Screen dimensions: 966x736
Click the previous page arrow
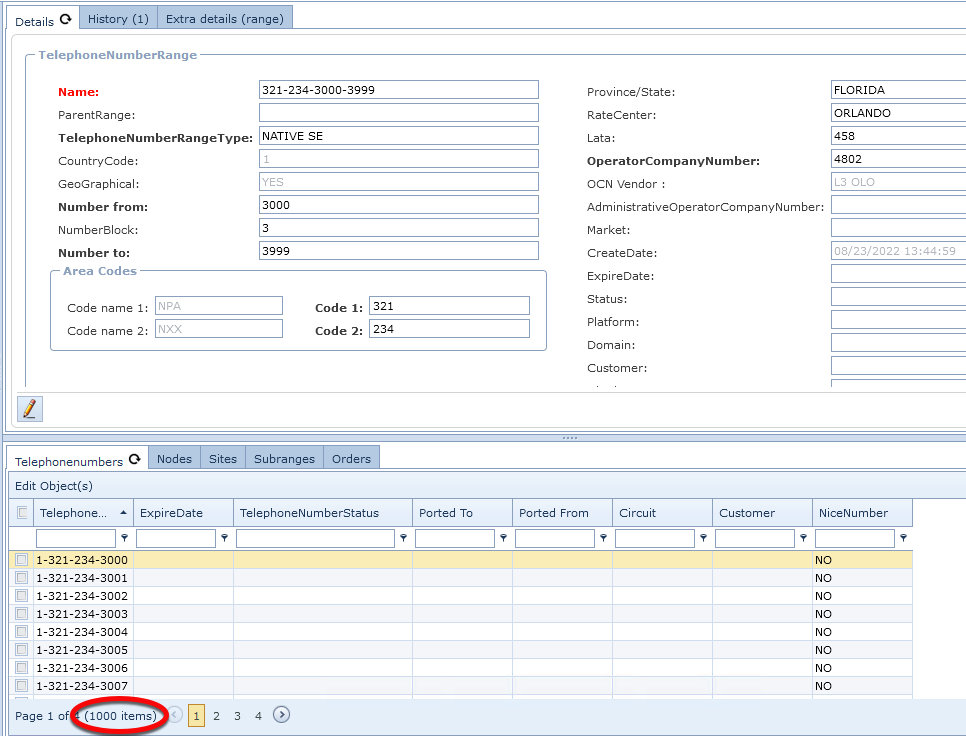tap(175, 715)
